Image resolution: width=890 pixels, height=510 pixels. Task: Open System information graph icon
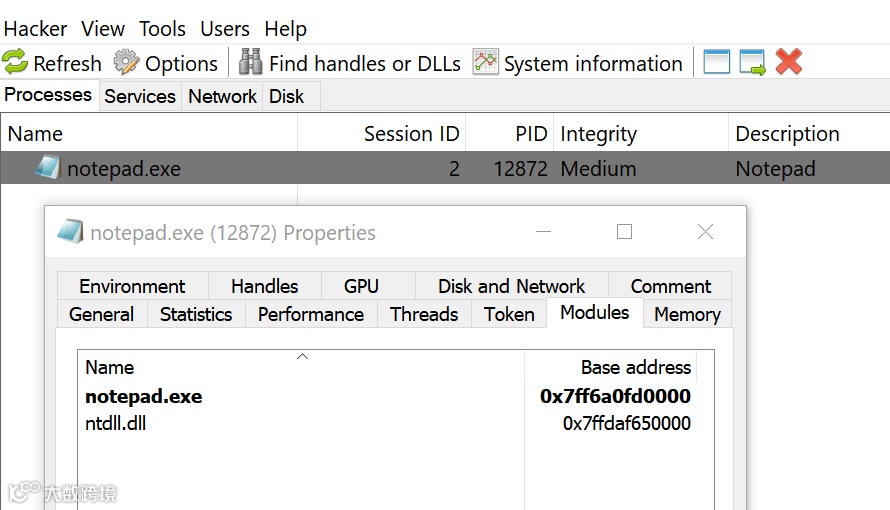485,63
